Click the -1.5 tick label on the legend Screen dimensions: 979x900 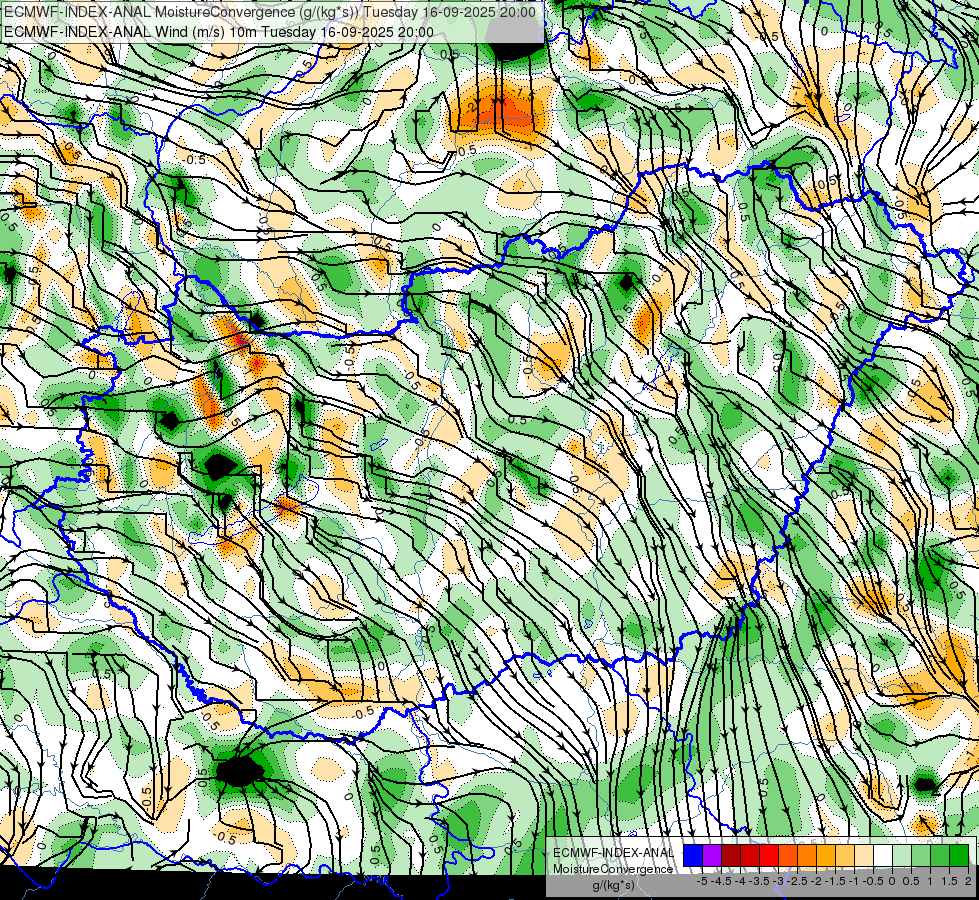[835, 881]
